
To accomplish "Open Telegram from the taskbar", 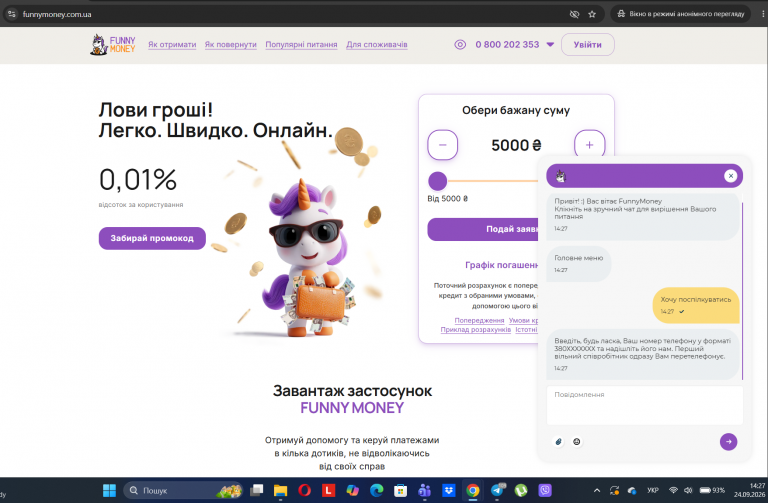I will click(x=497, y=490).
